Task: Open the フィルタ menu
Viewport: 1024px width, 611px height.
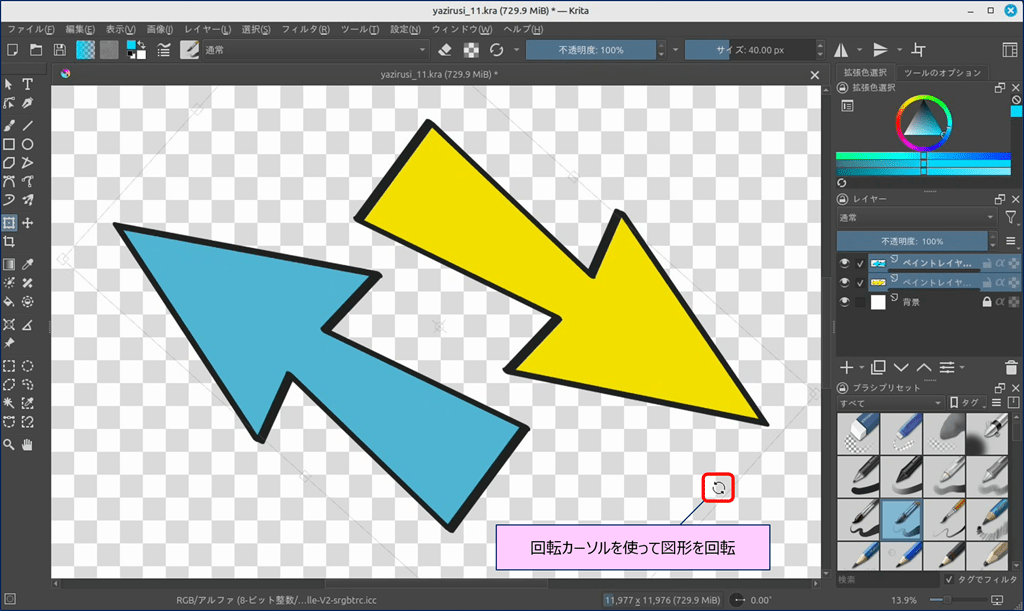Action: (310, 29)
